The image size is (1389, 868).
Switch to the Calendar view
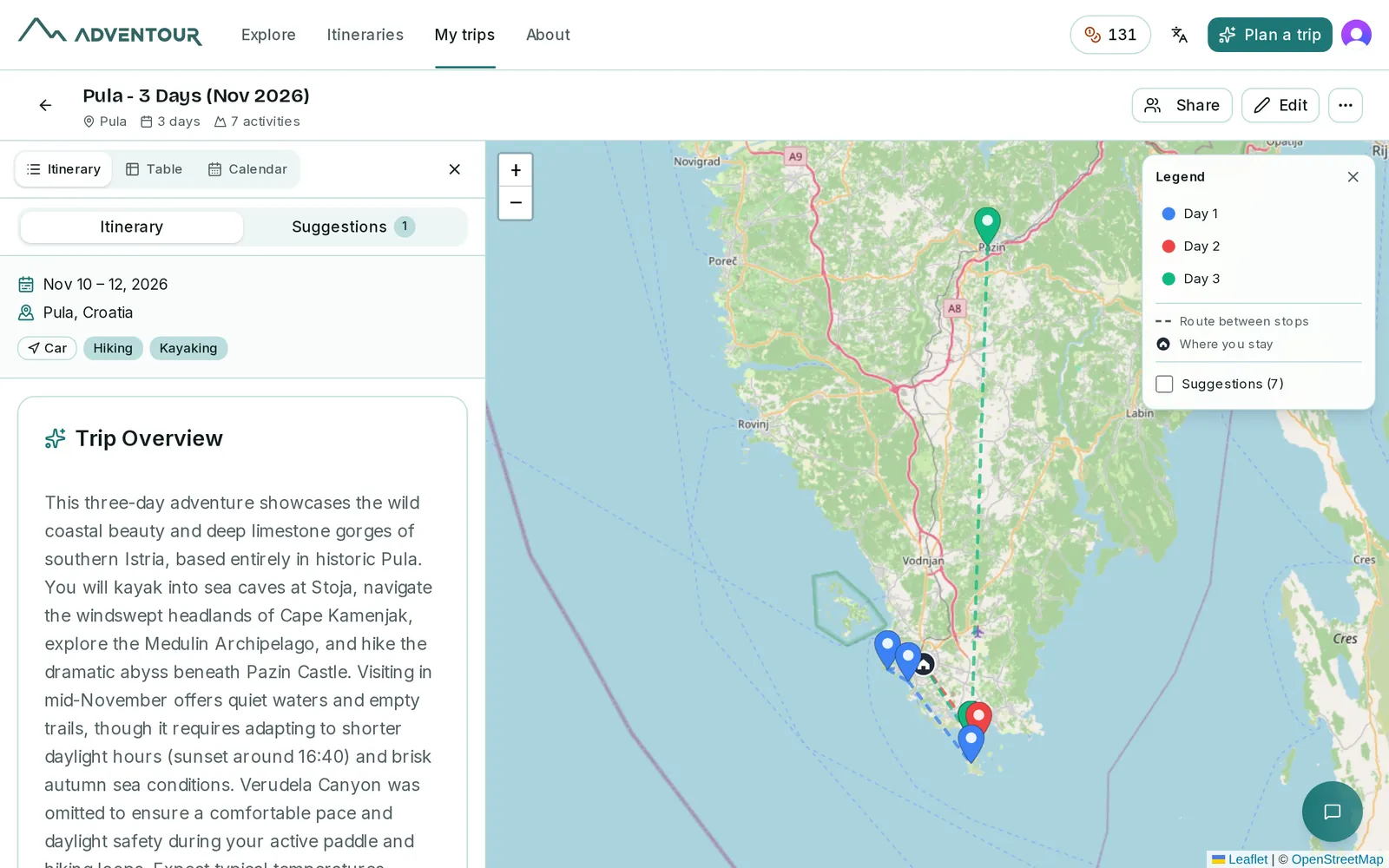pyautogui.click(x=247, y=169)
